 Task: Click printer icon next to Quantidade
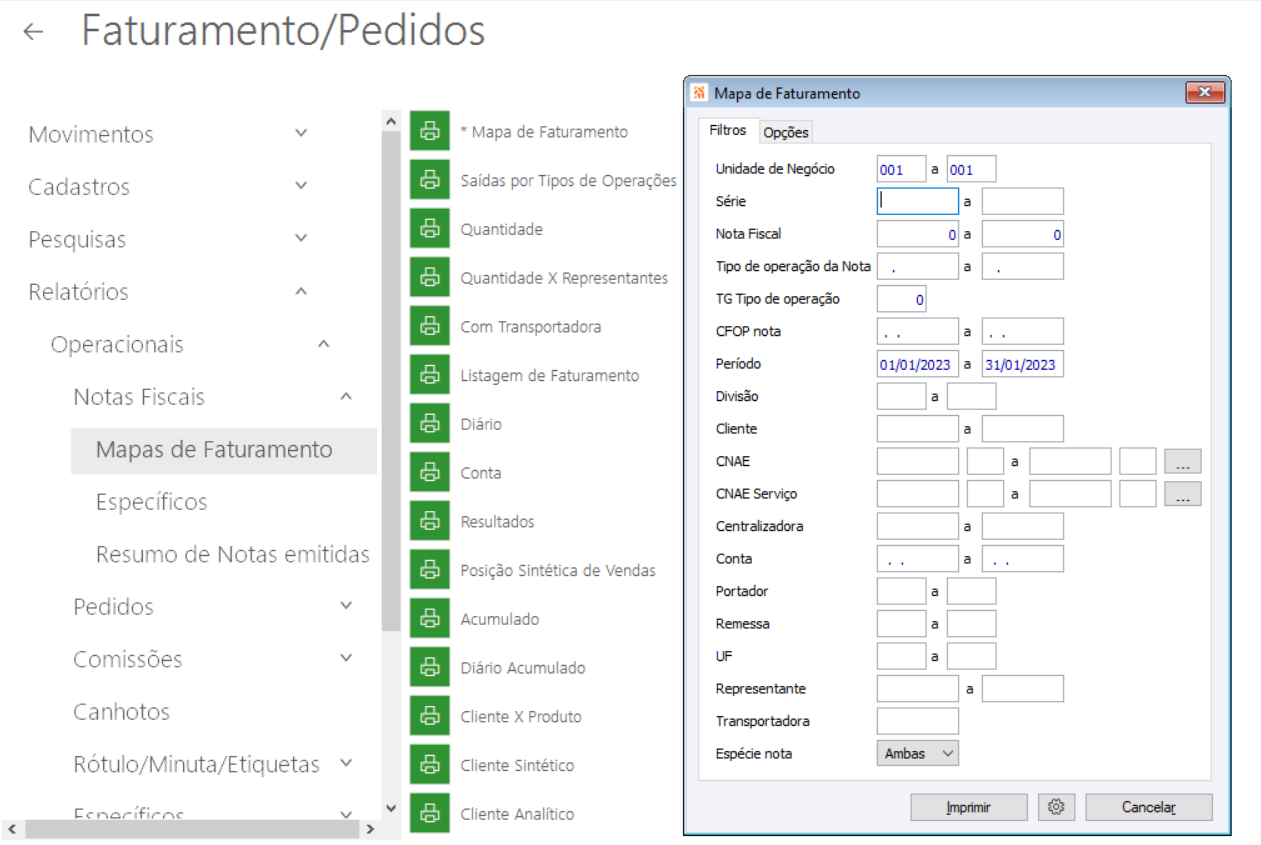pos(430,229)
